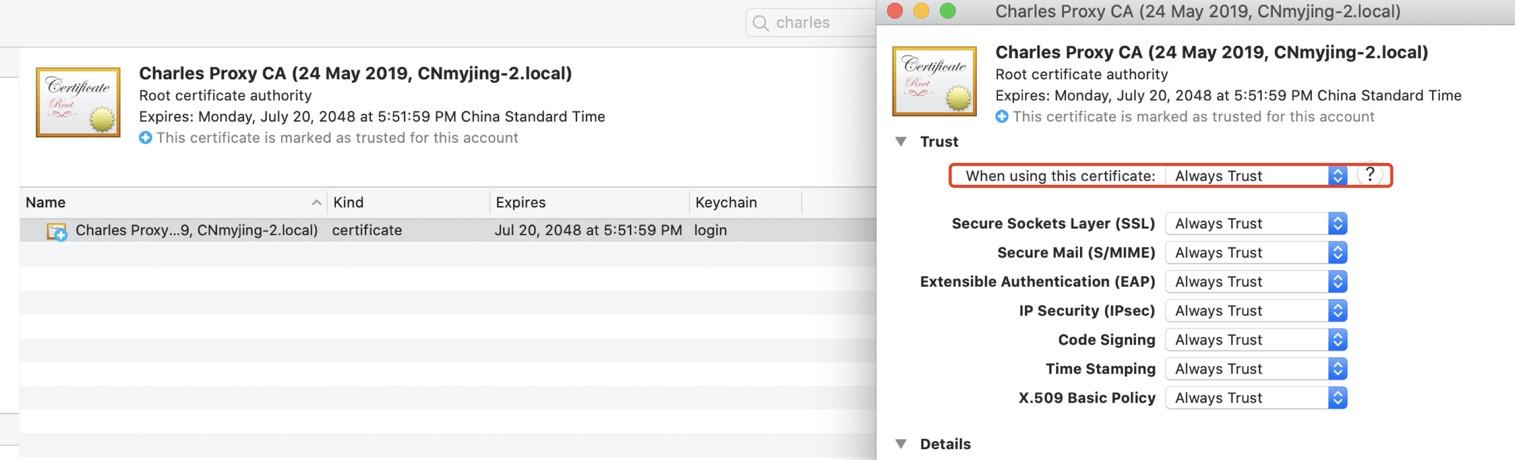Click the blue plus trust icon in Keychain Access header
This screenshot has height=460, width=1515.
[146, 138]
